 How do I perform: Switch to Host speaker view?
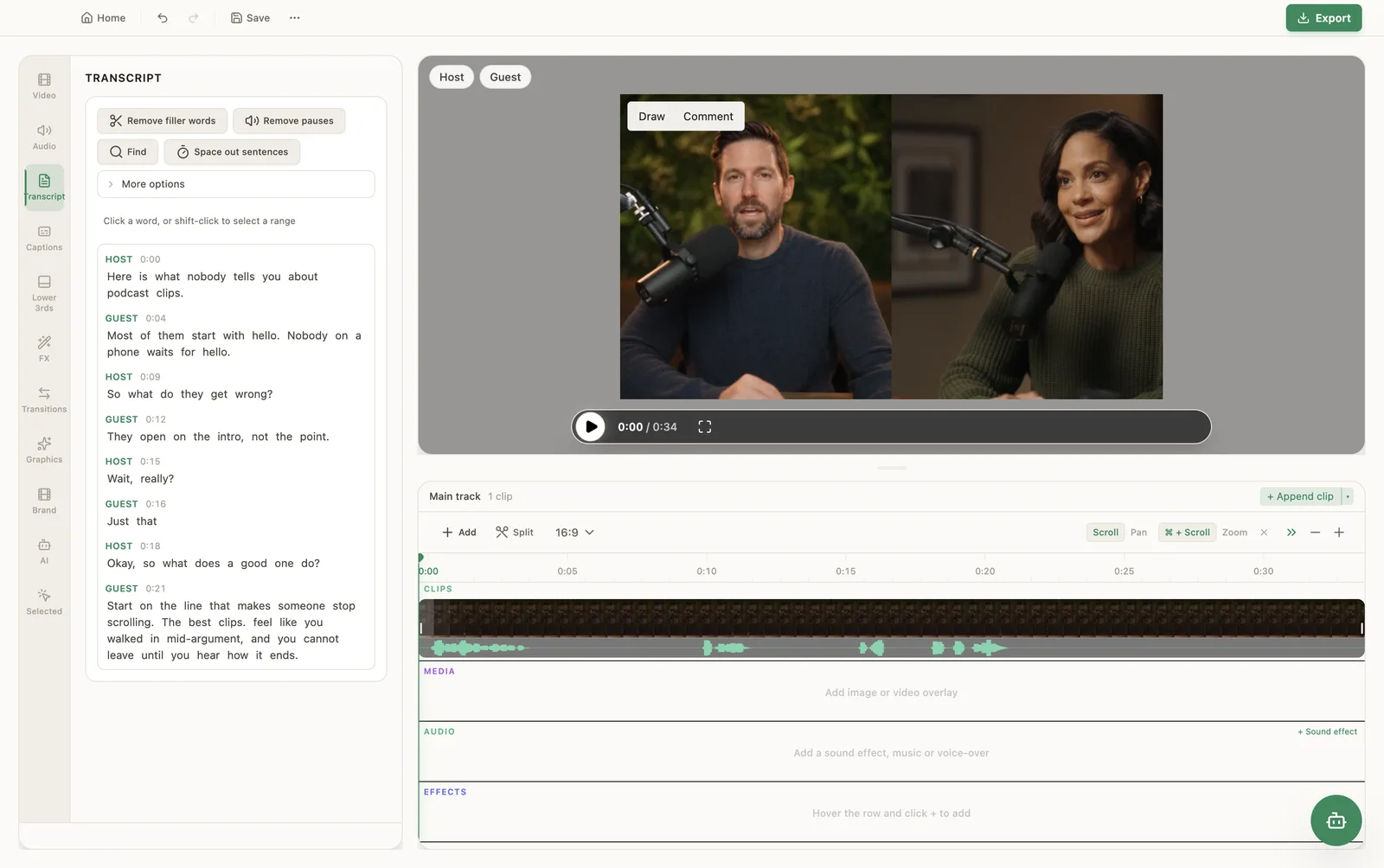[x=452, y=77]
